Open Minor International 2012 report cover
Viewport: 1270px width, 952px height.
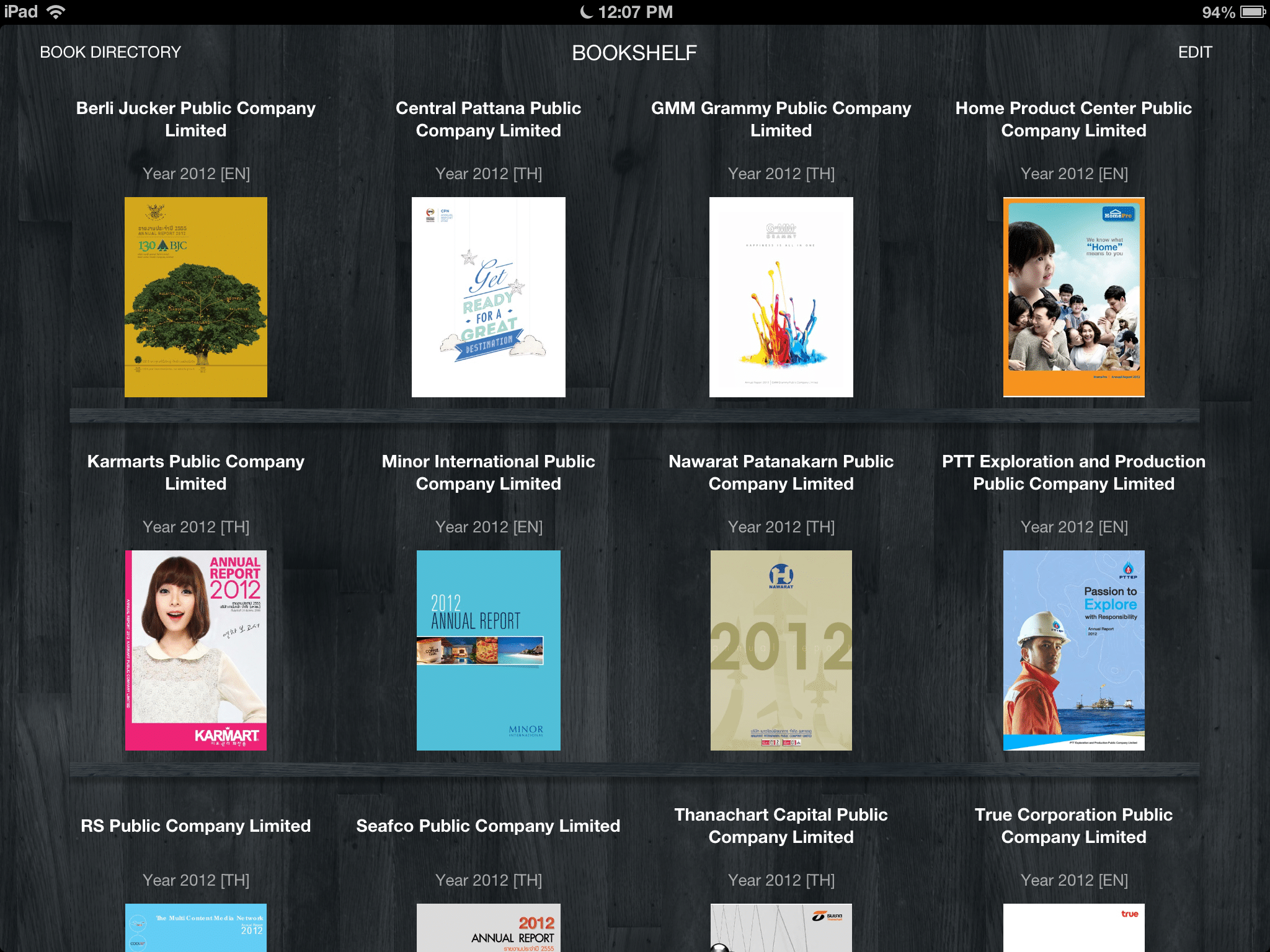pos(489,650)
